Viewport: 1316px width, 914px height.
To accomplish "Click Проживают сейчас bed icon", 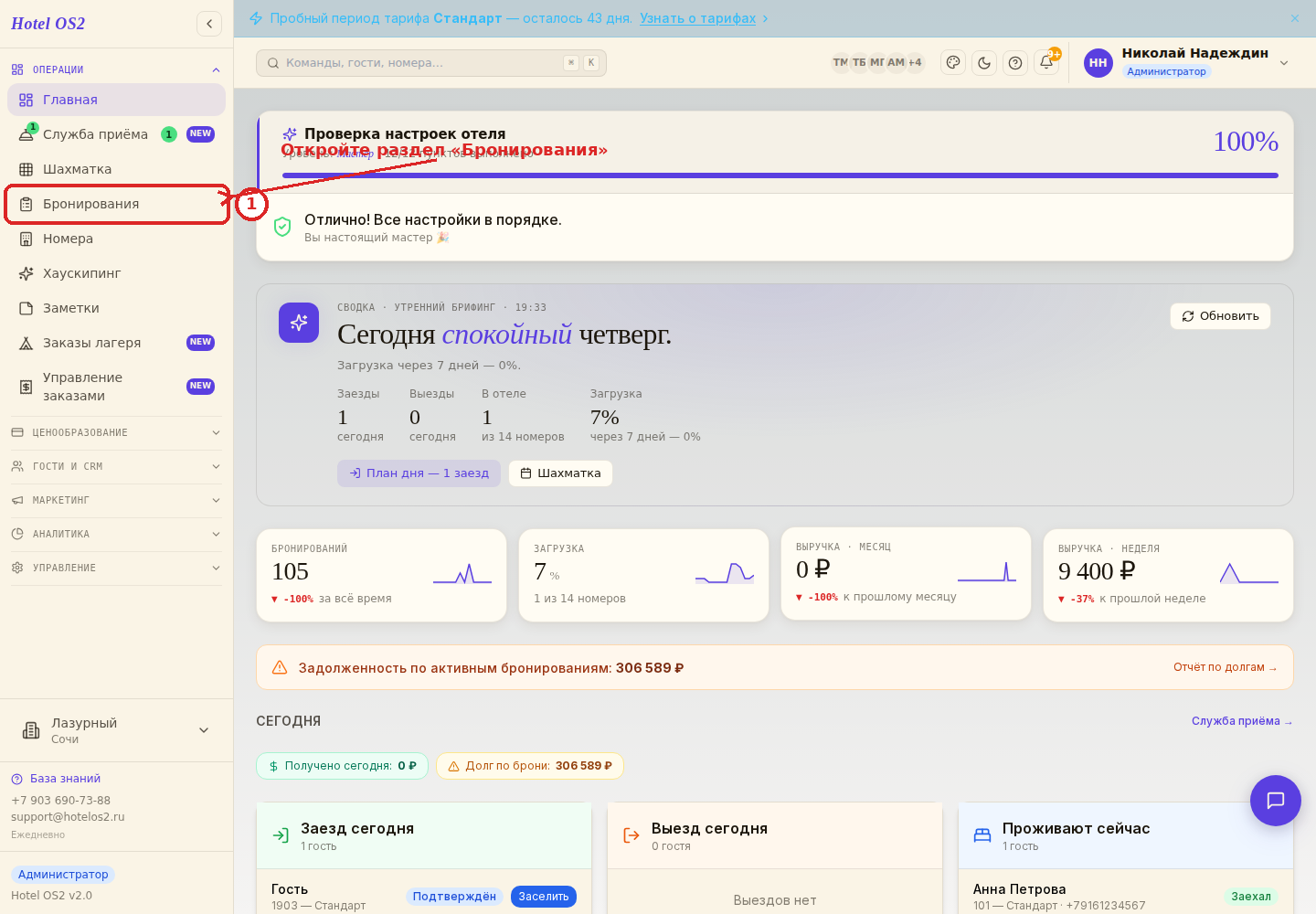I will (x=982, y=835).
